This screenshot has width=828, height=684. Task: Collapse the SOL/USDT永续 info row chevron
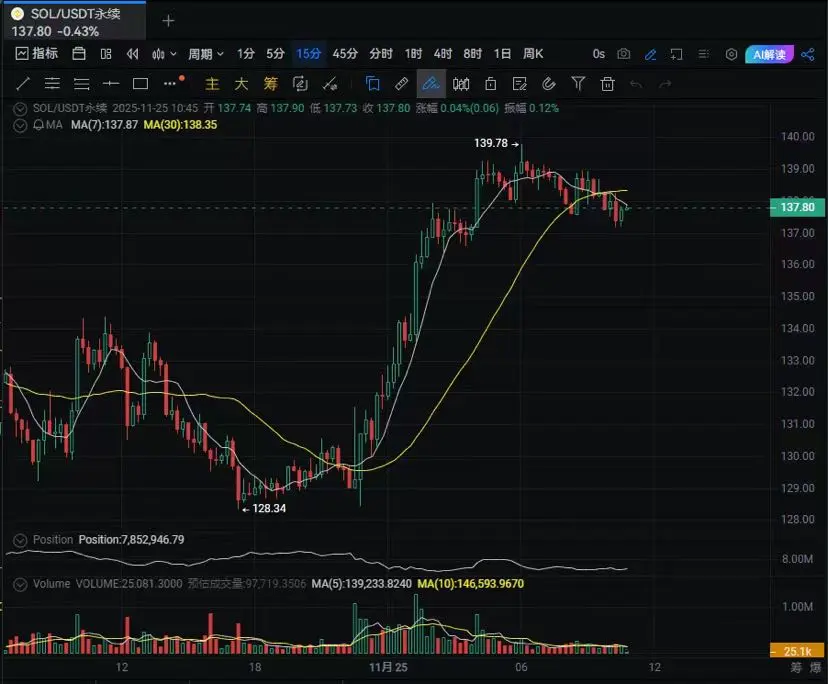(x=20, y=109)
